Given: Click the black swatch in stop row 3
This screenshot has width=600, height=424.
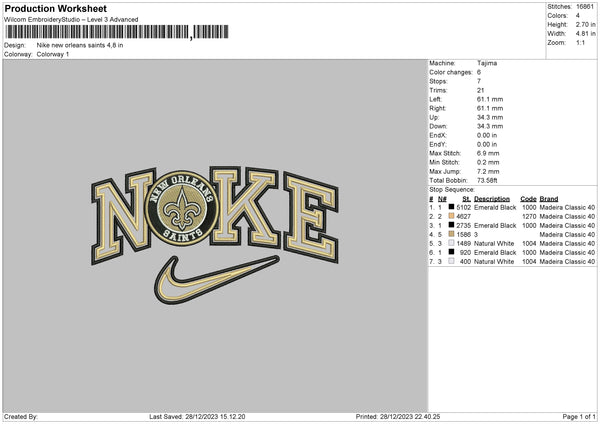Looking at the screenshot, I should pos(452,225).
